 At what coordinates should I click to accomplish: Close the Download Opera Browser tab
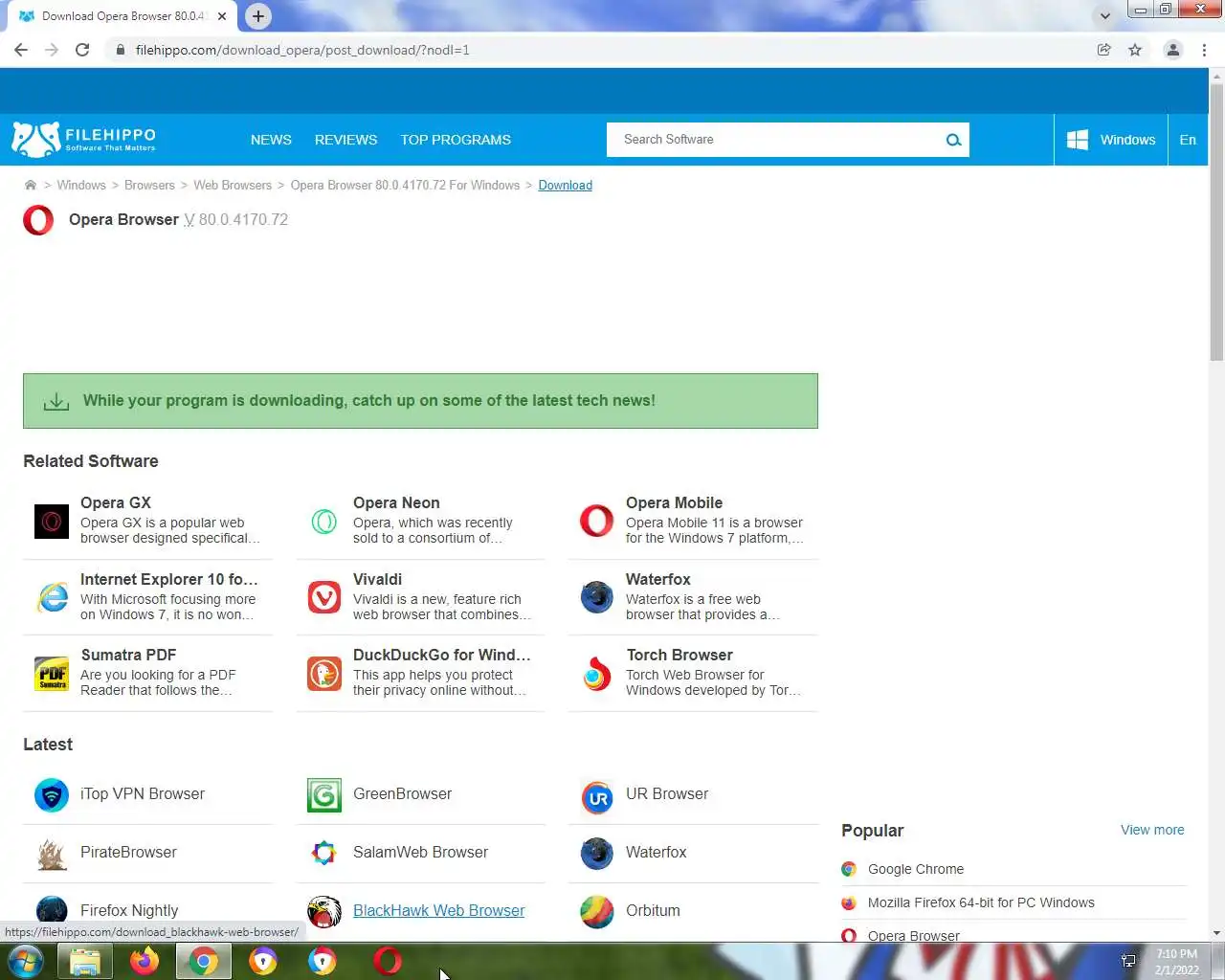click(222, 16)
